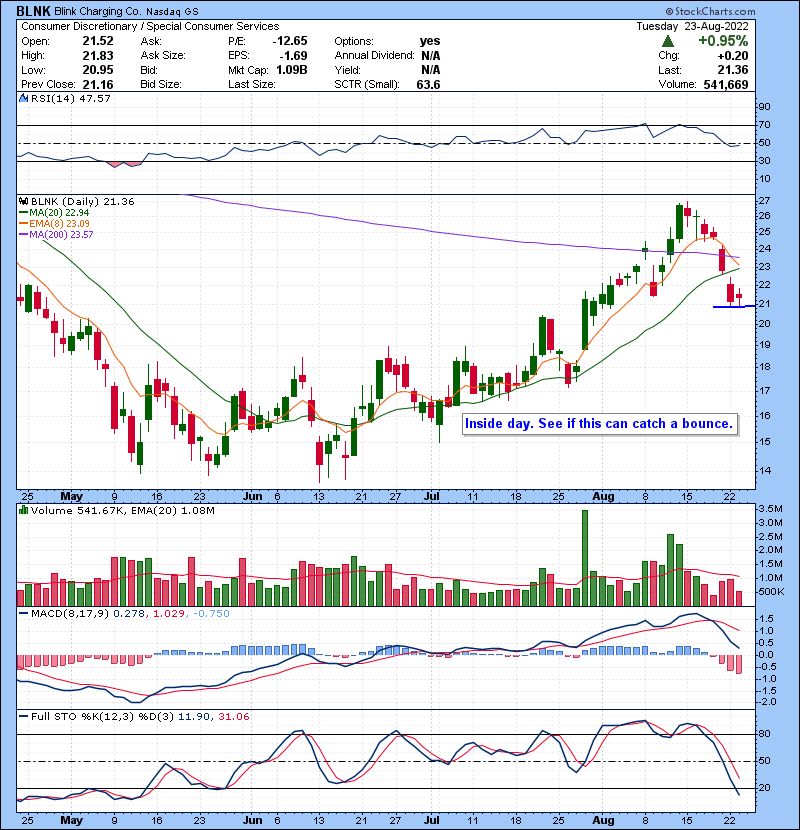The image size is (800, 830).
Task: Click the stochastic %K value 11.90
Action: 193,716
